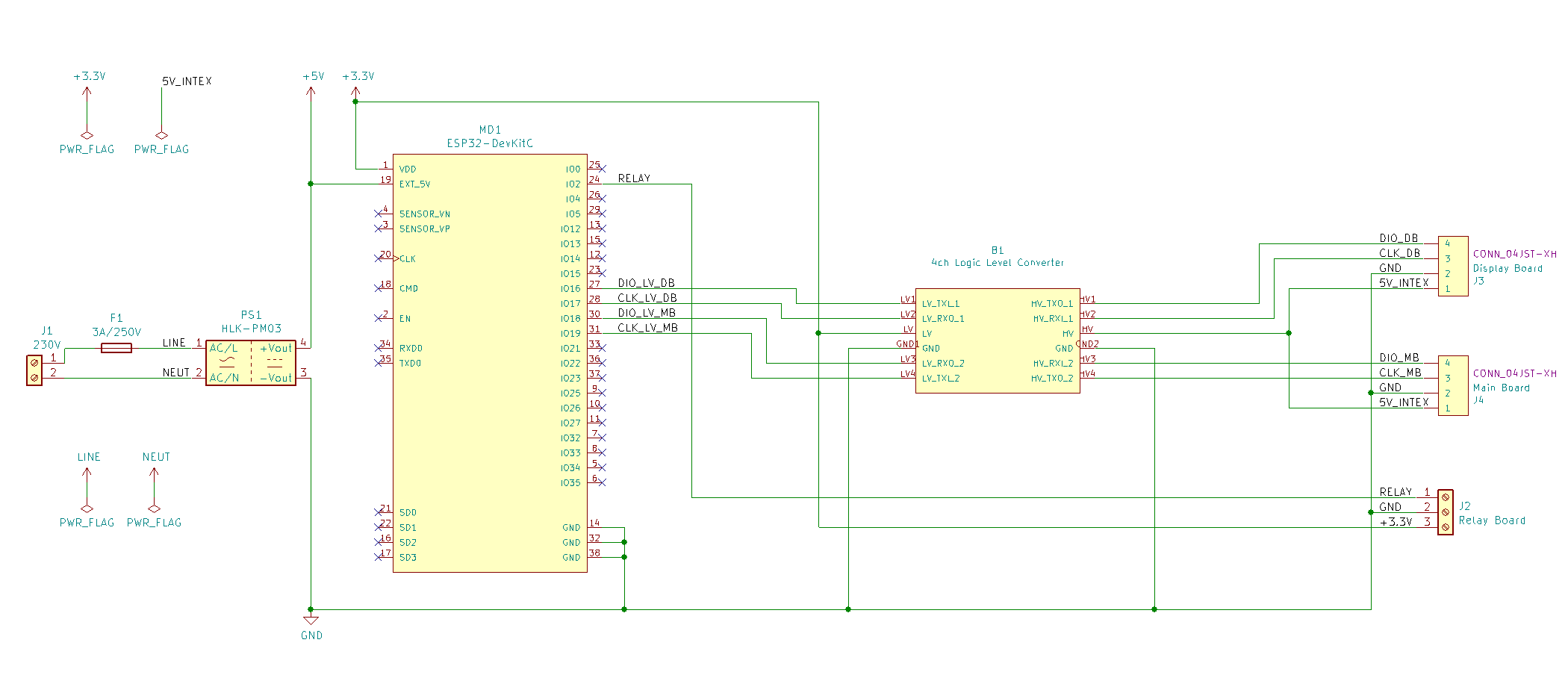The height and width of the screenshot is (678, 1568).
Task: Click the NEUT label at PS1 pin 2
Action: click(x=175, y=373)
